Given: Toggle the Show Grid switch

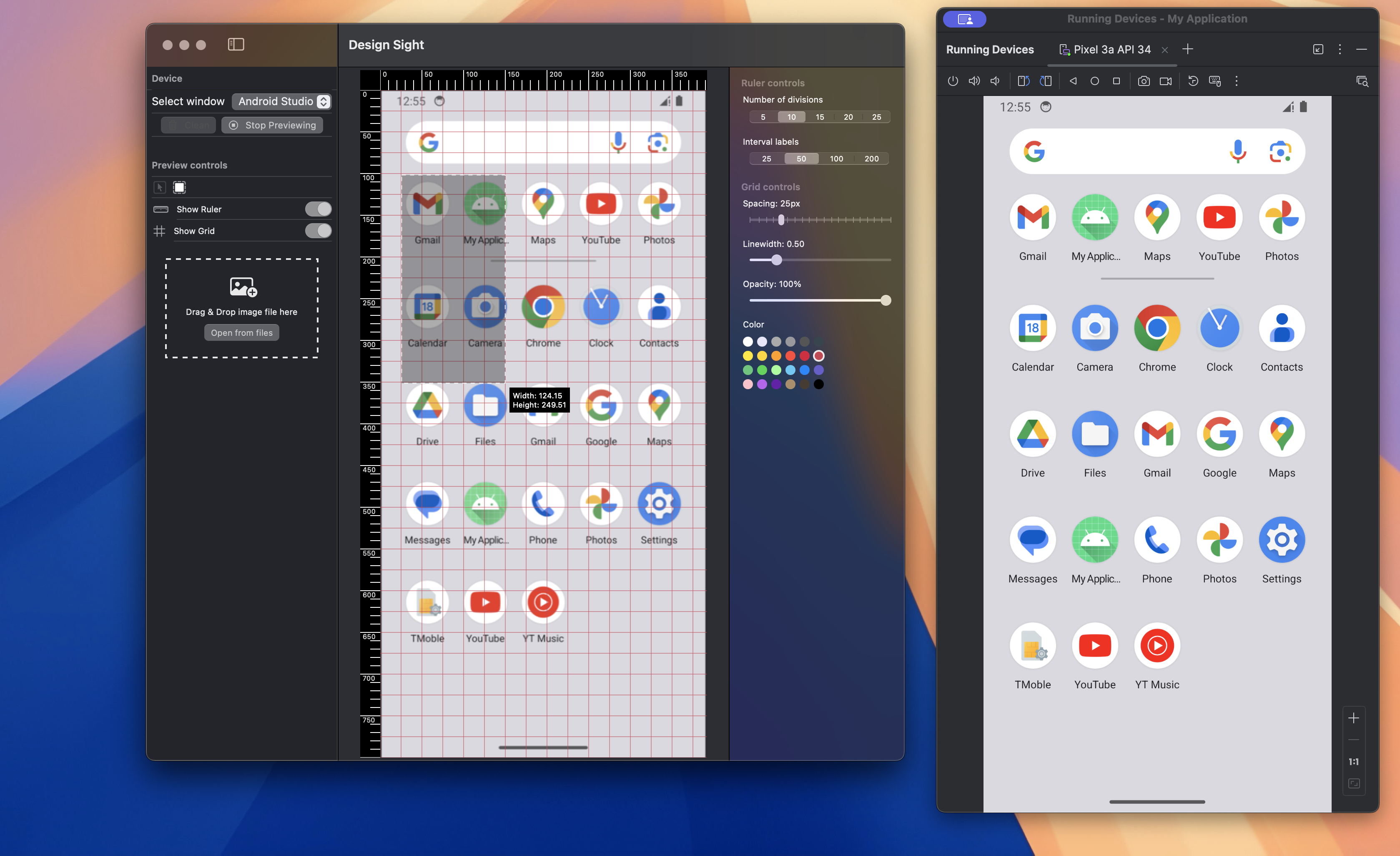Looking at the screenshot, I should point(318,231).
